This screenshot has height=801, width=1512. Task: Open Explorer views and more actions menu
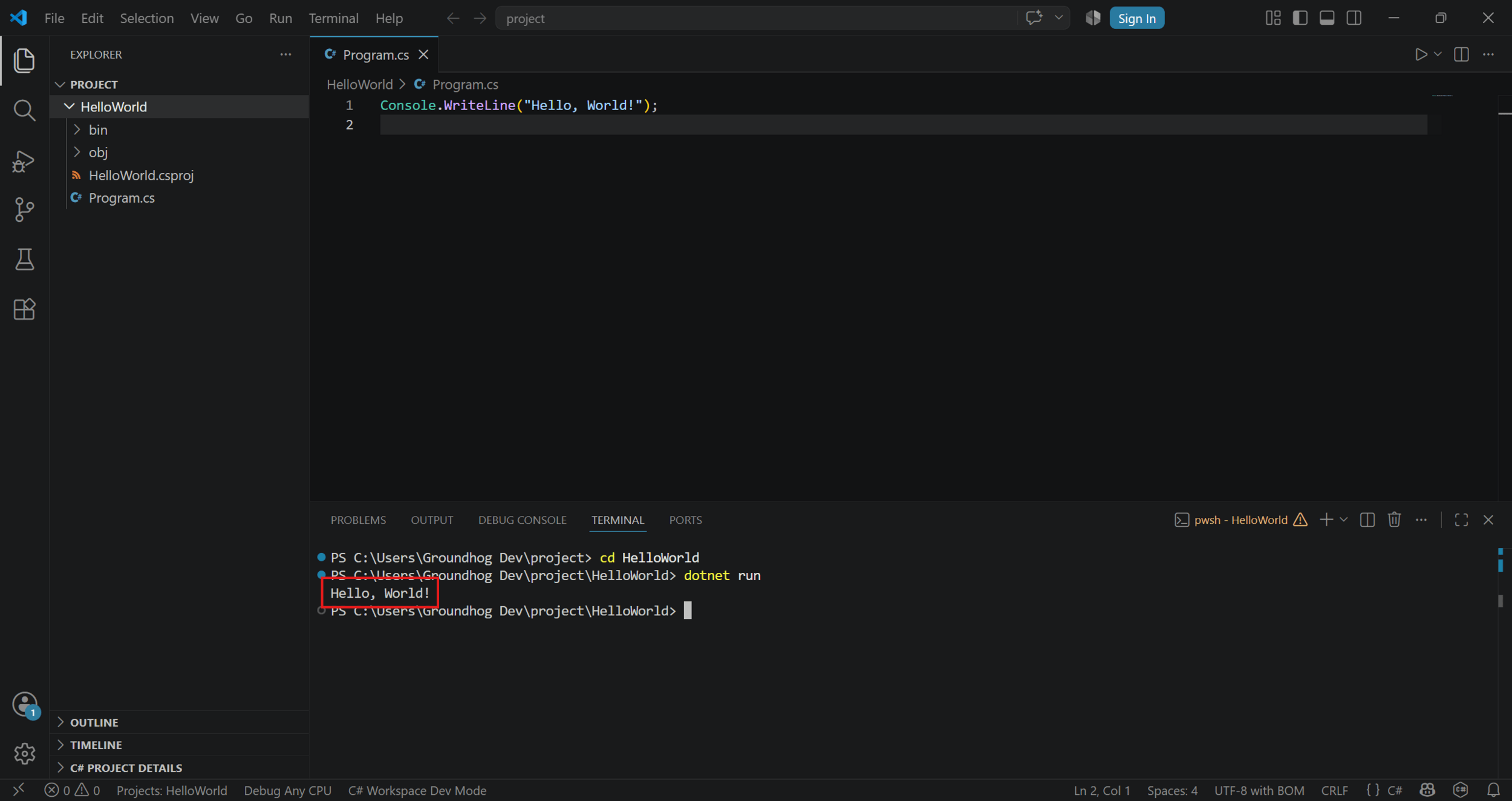[285, 54]
